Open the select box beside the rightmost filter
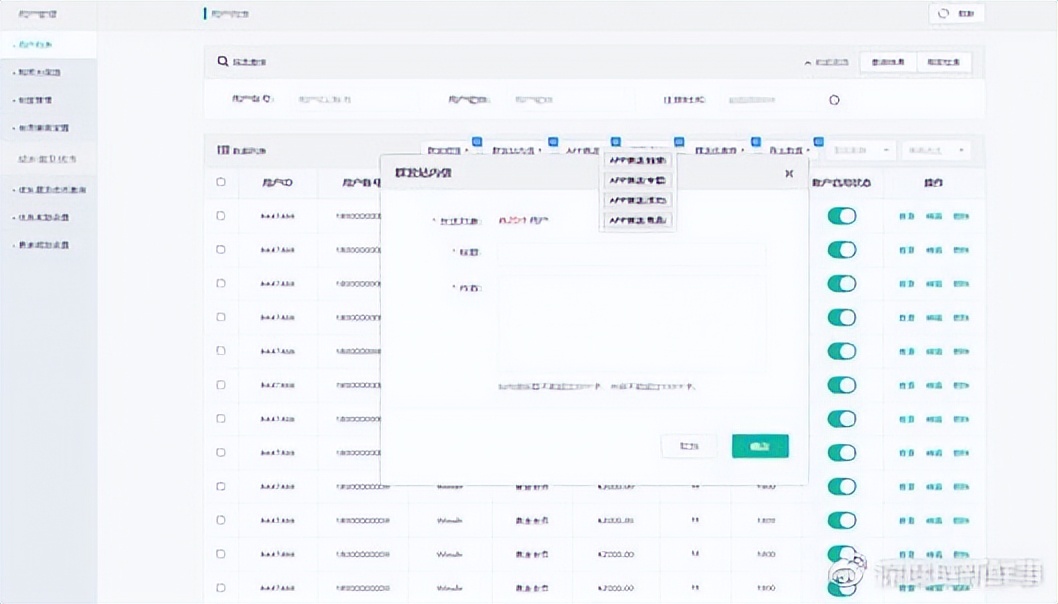This screenshot has height=604, width=1058. 868,148
